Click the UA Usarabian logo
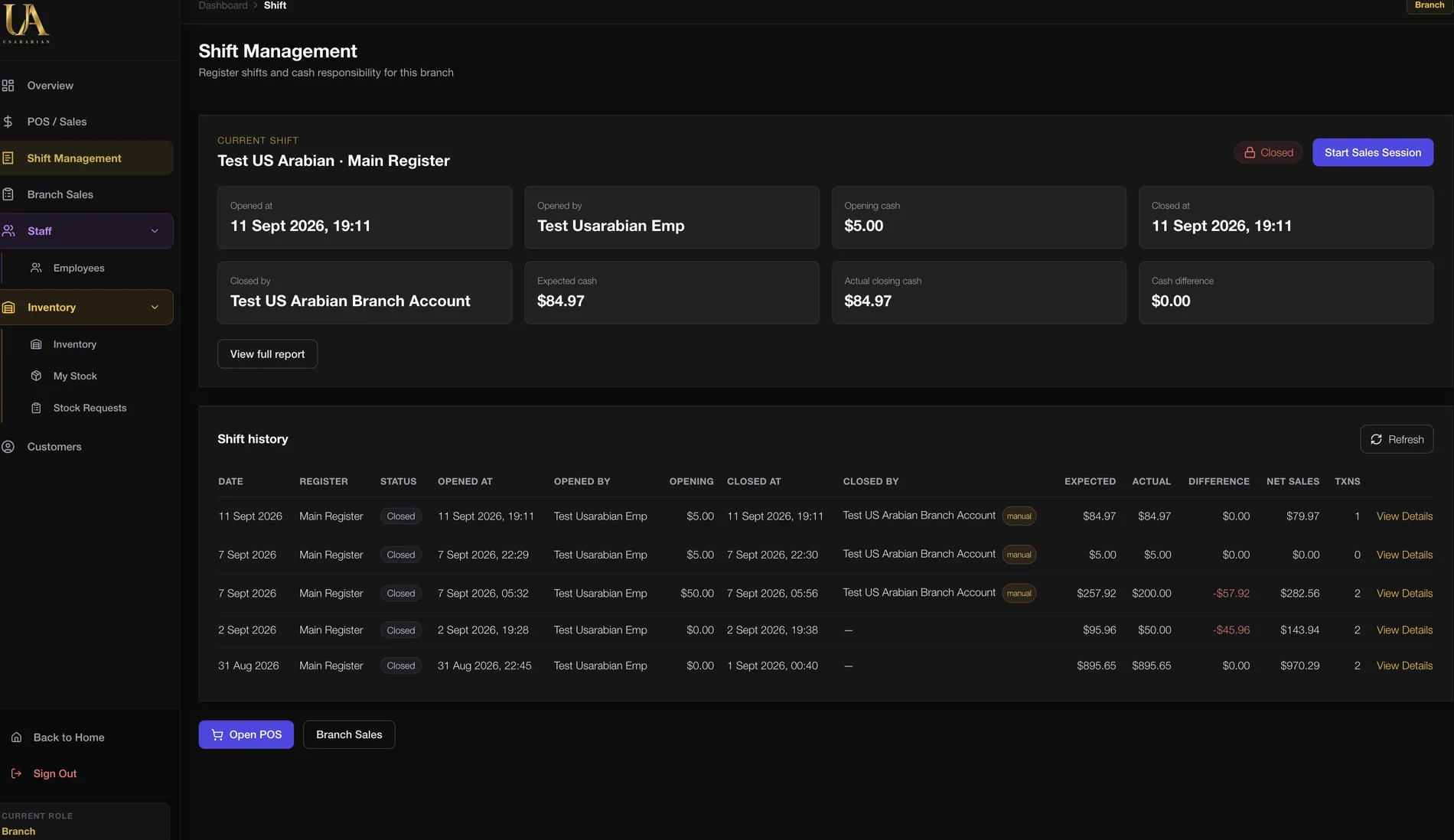The width and height of the screenshot is (1454, 840). [27, 22]
